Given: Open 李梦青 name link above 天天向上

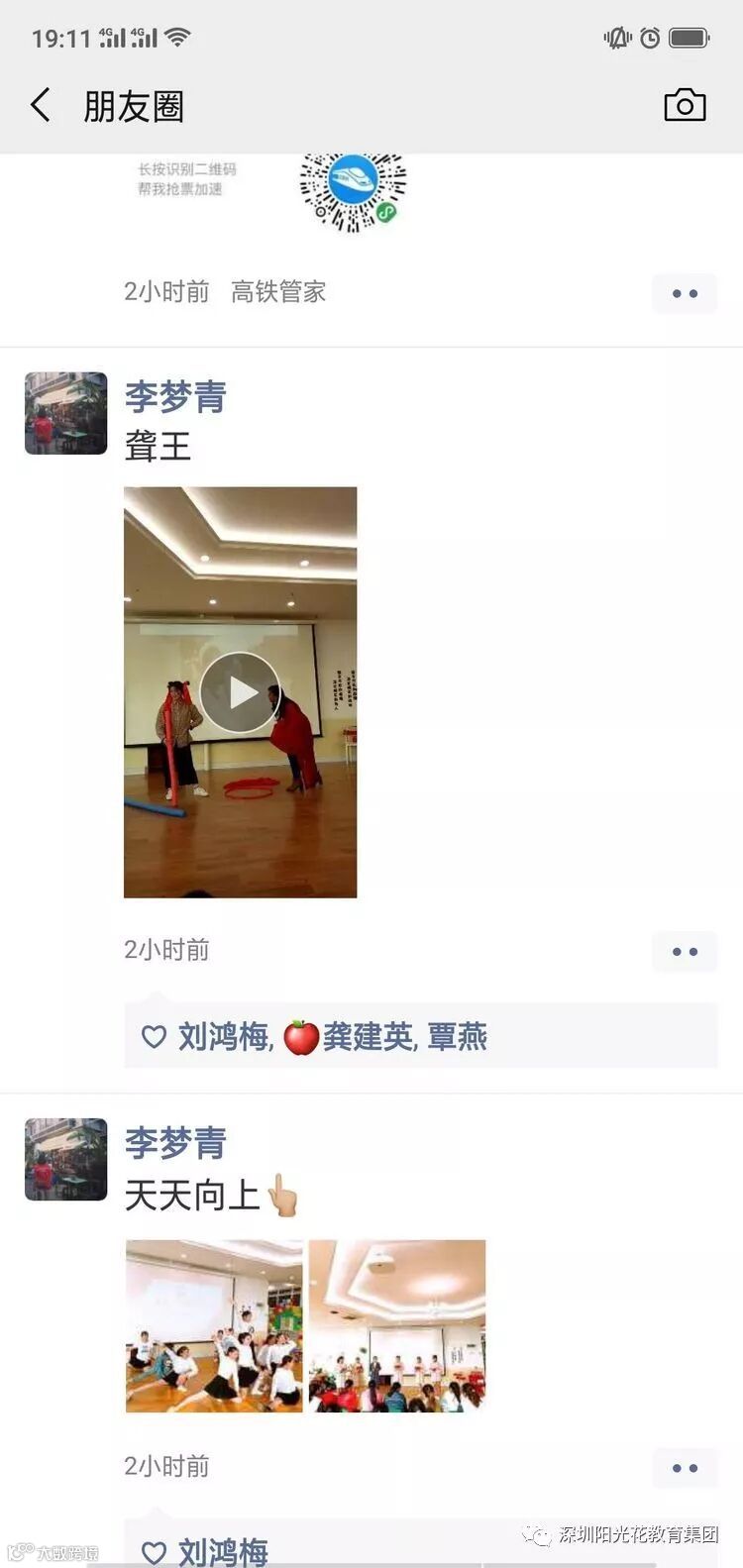Looking at the screenshot, I should pos(175,1143).
